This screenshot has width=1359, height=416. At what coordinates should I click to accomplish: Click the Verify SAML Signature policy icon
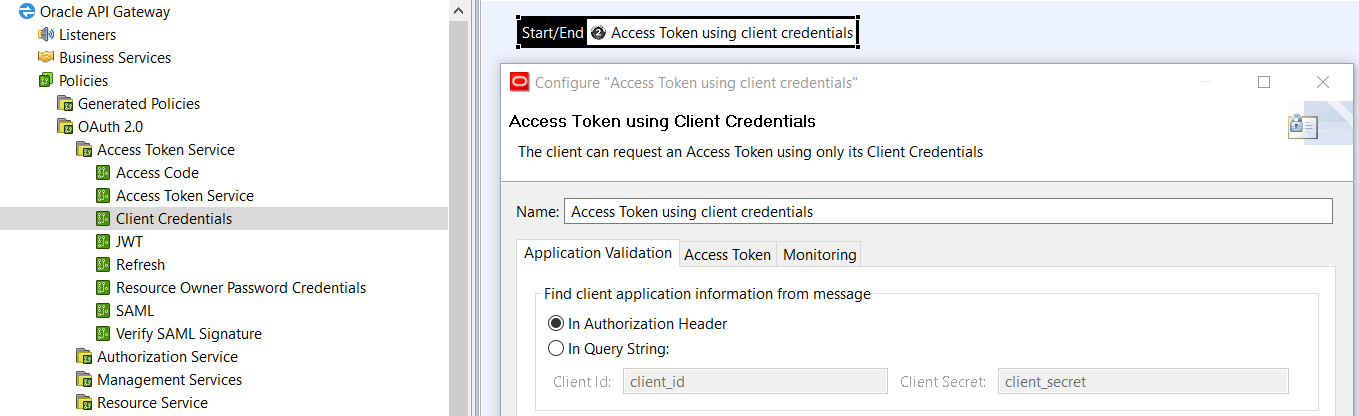pos(103,334)
